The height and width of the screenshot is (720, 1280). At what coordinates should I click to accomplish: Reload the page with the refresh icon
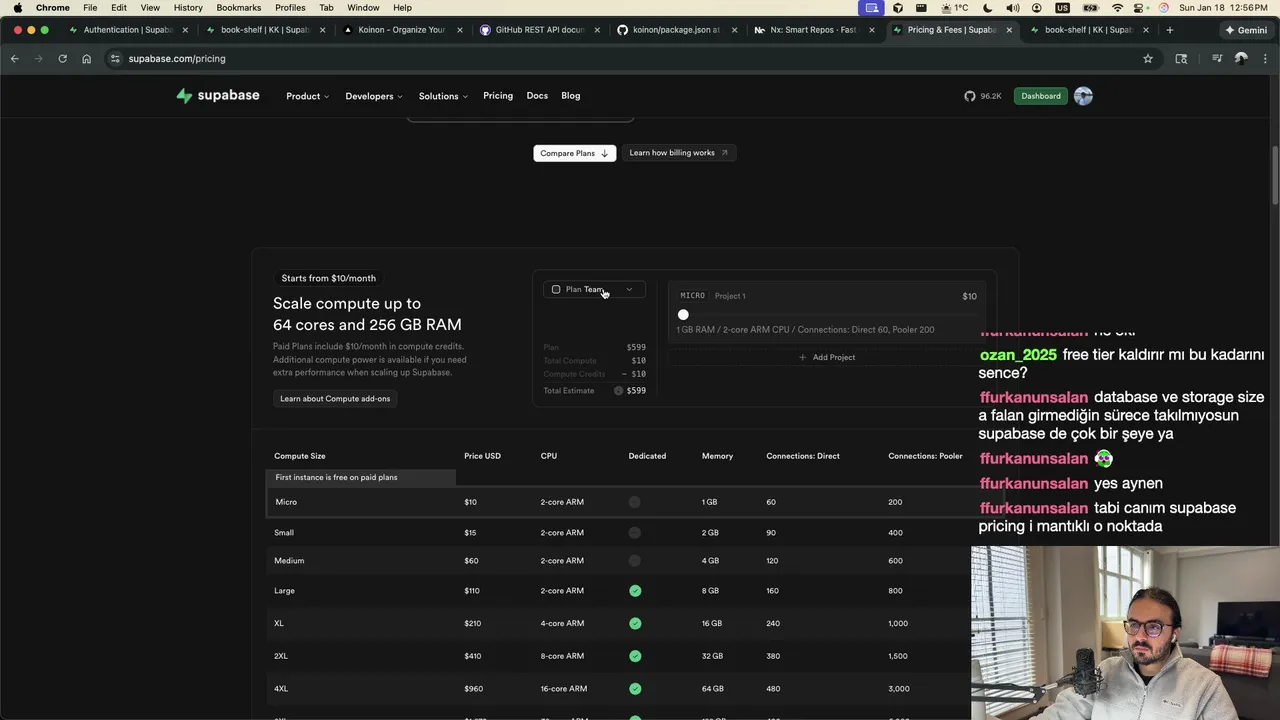tap(62, 59)
